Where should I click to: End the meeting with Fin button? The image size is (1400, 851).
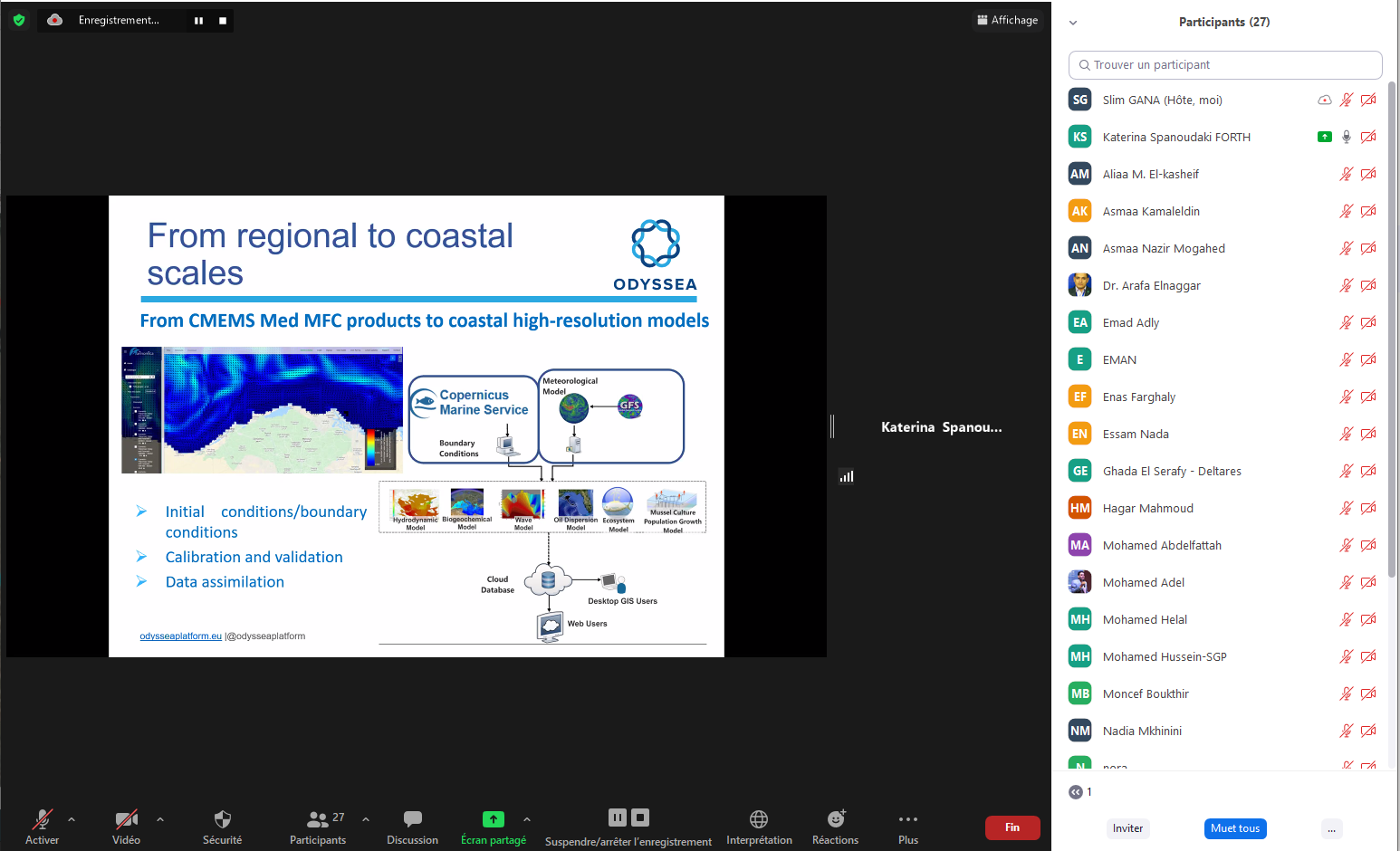1012,827
